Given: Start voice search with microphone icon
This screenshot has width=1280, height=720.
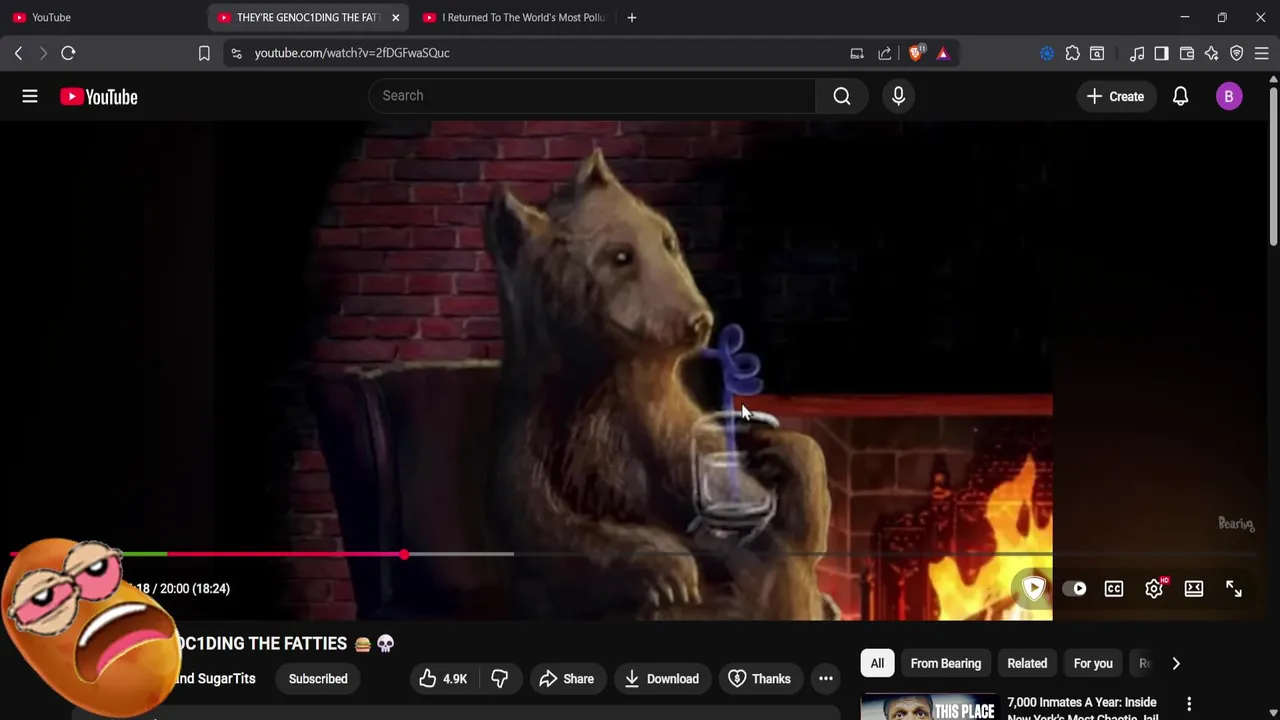Looking at the screenshot, I should (x=898, y=96).
